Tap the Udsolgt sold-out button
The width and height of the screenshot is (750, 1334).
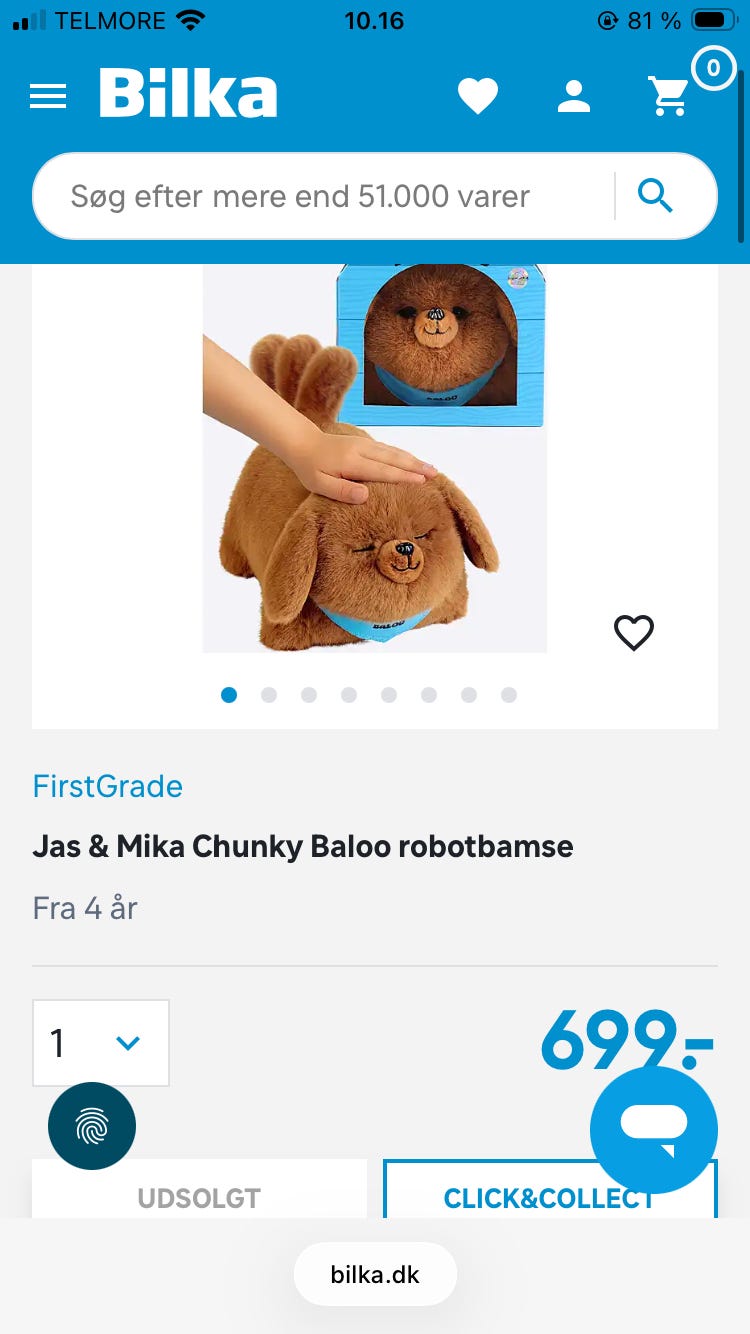coord(199,1196)
